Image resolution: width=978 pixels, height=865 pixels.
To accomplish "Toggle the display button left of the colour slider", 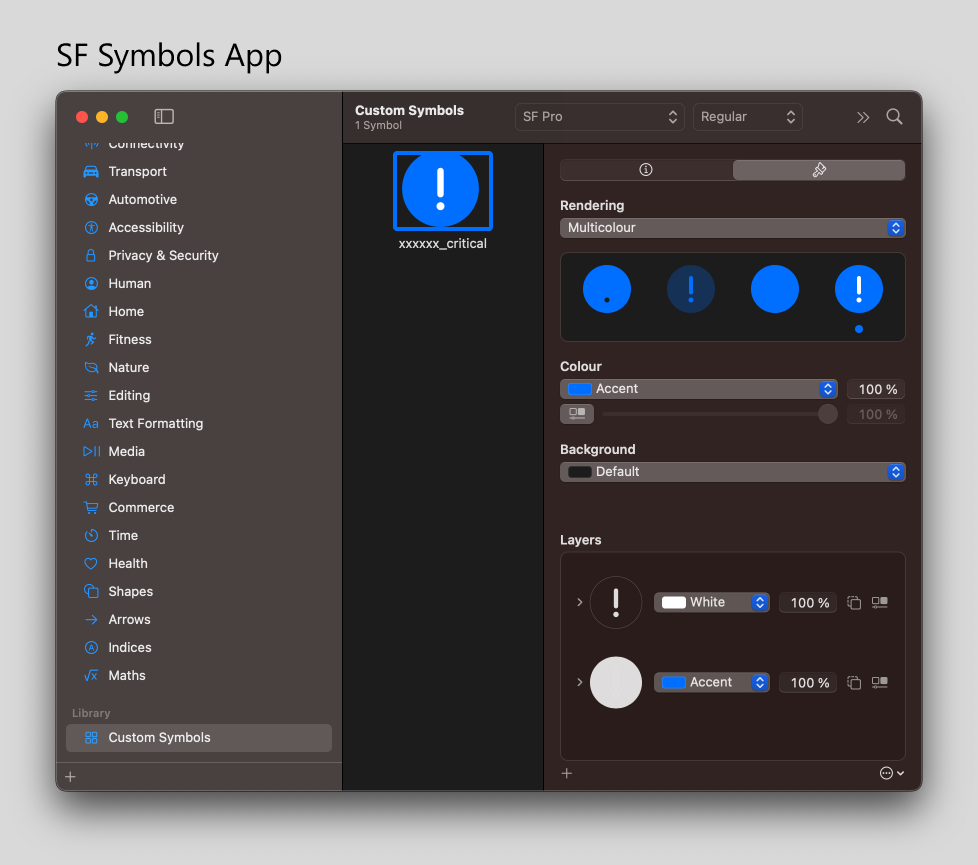I will [x=577, y=413].
